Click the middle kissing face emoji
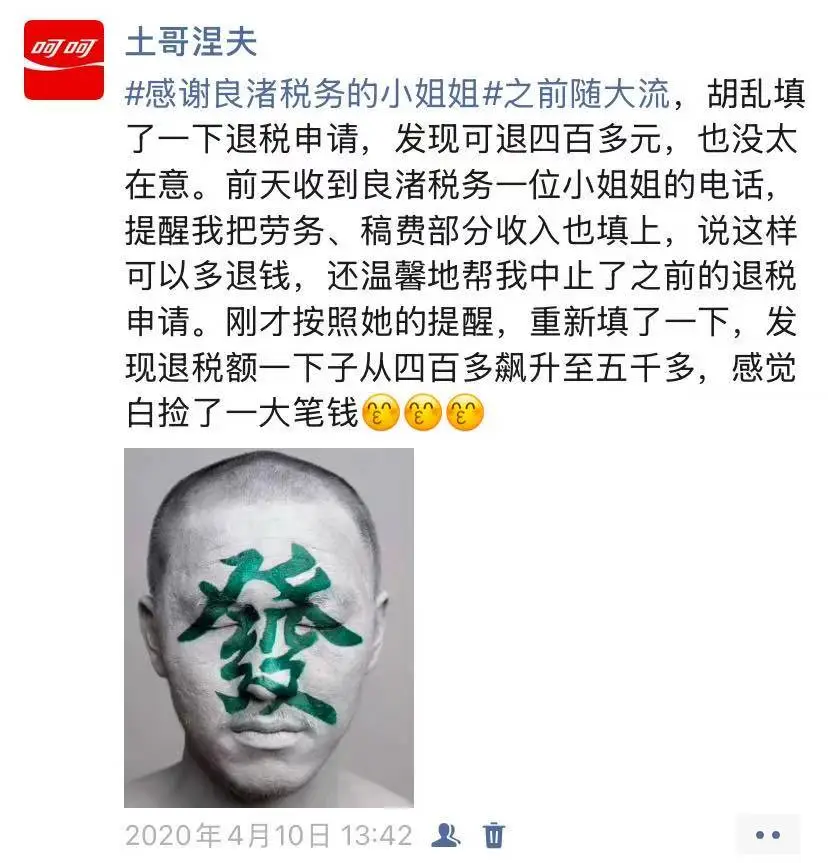 [x=423, y=412]
